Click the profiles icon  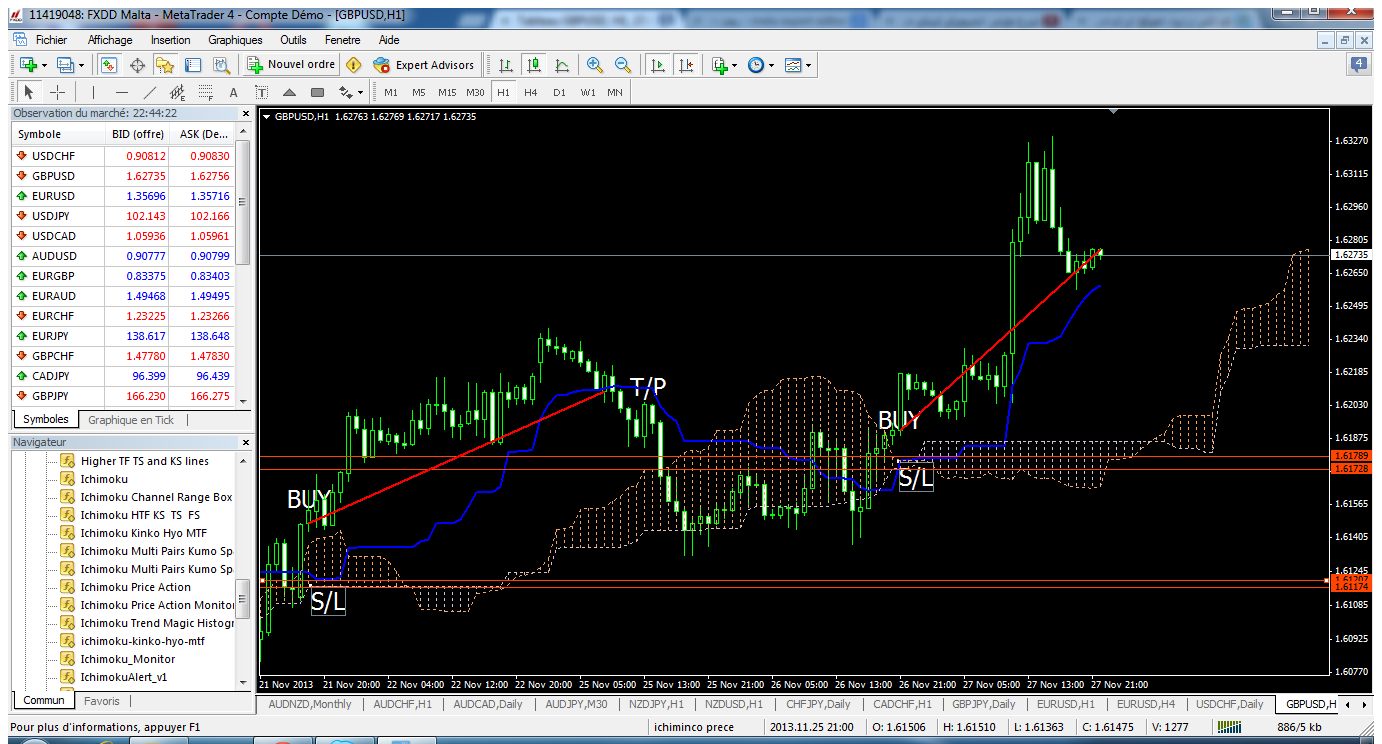click(65, 65)
